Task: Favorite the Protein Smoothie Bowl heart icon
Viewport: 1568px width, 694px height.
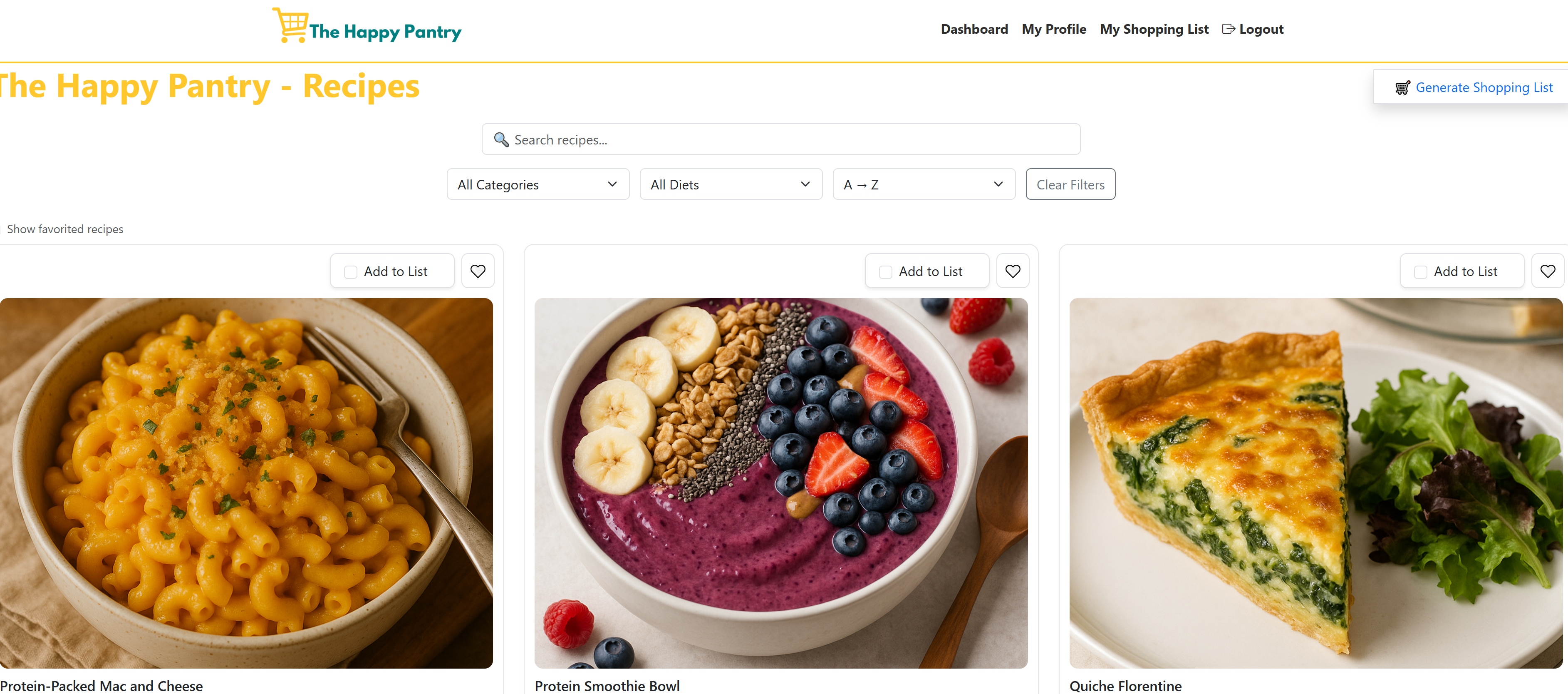Action: [1013, 271]
